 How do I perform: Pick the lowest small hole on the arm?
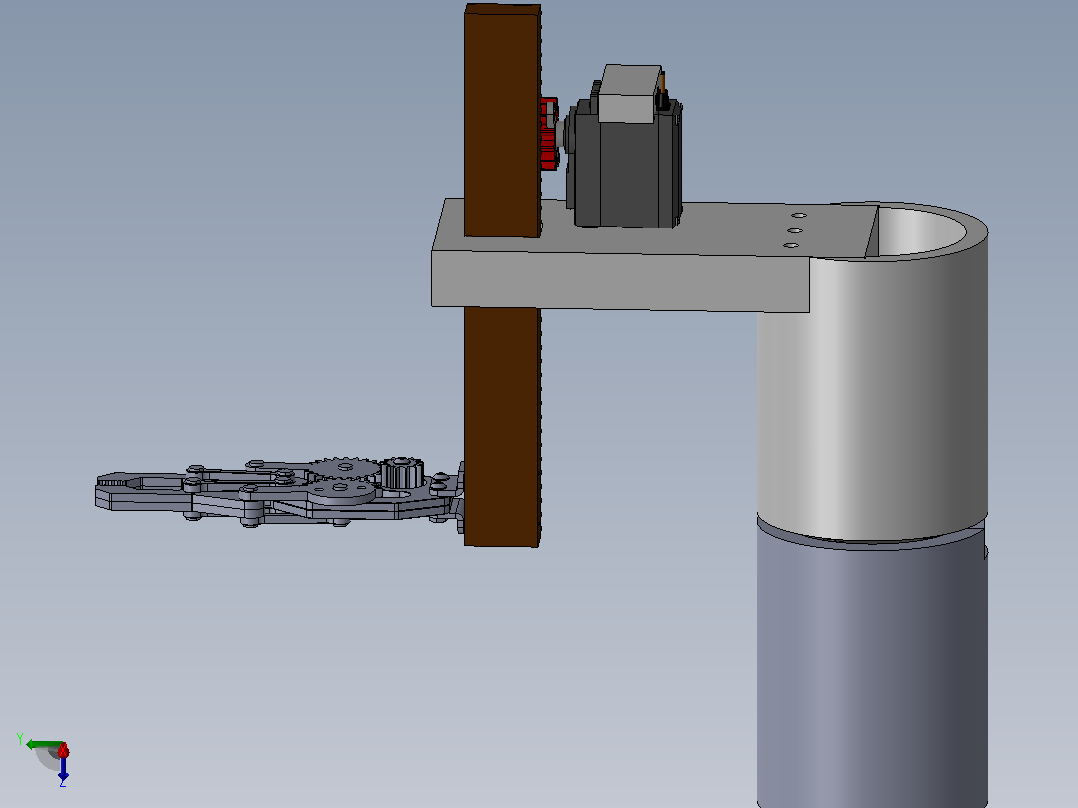point(791,245)
